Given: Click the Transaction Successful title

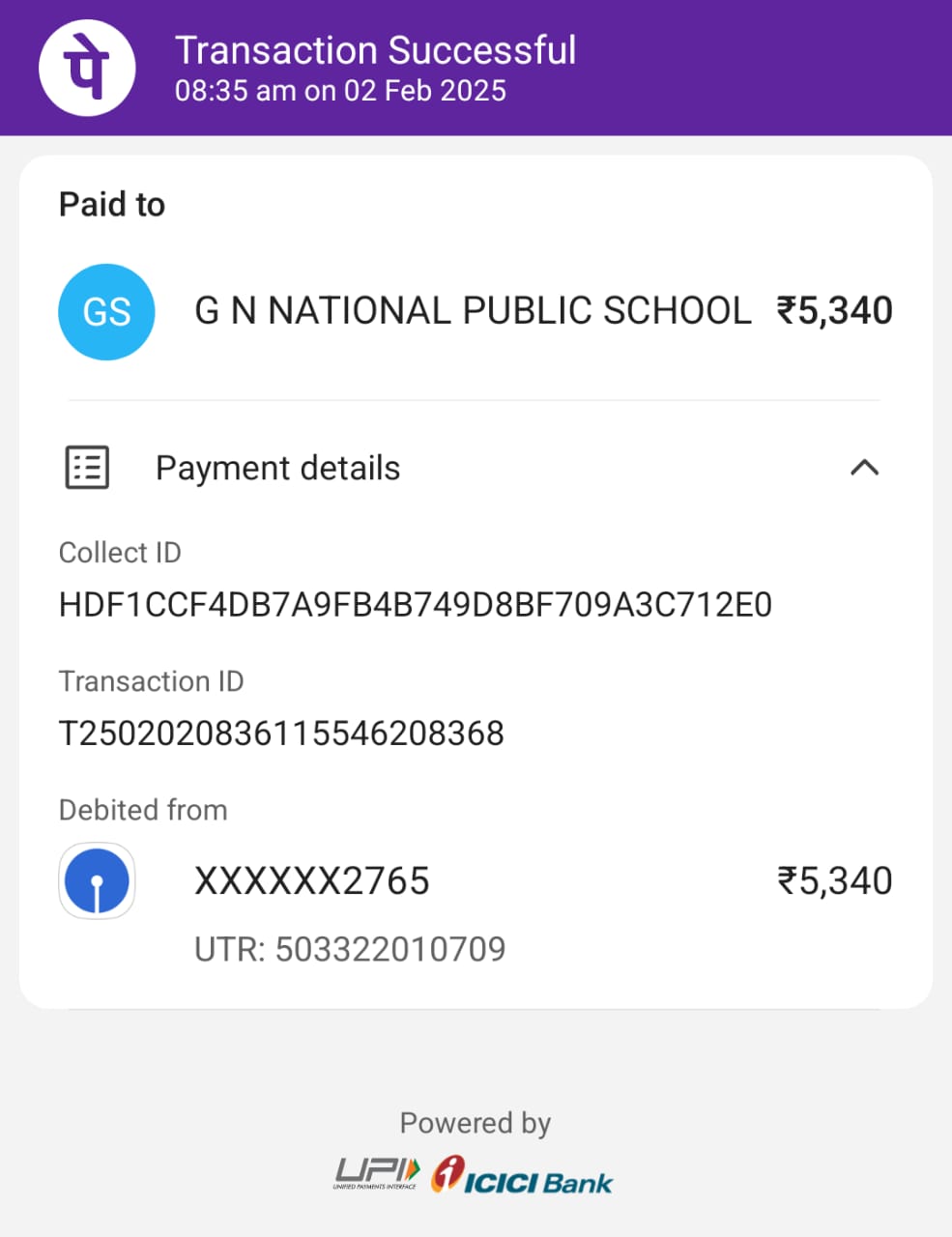Looking at the screenshot, I should (x=375, y=50).
